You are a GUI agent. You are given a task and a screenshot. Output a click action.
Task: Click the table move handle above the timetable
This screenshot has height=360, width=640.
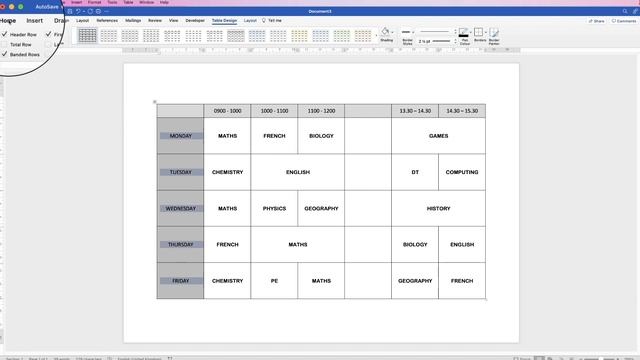pos(155,102)
